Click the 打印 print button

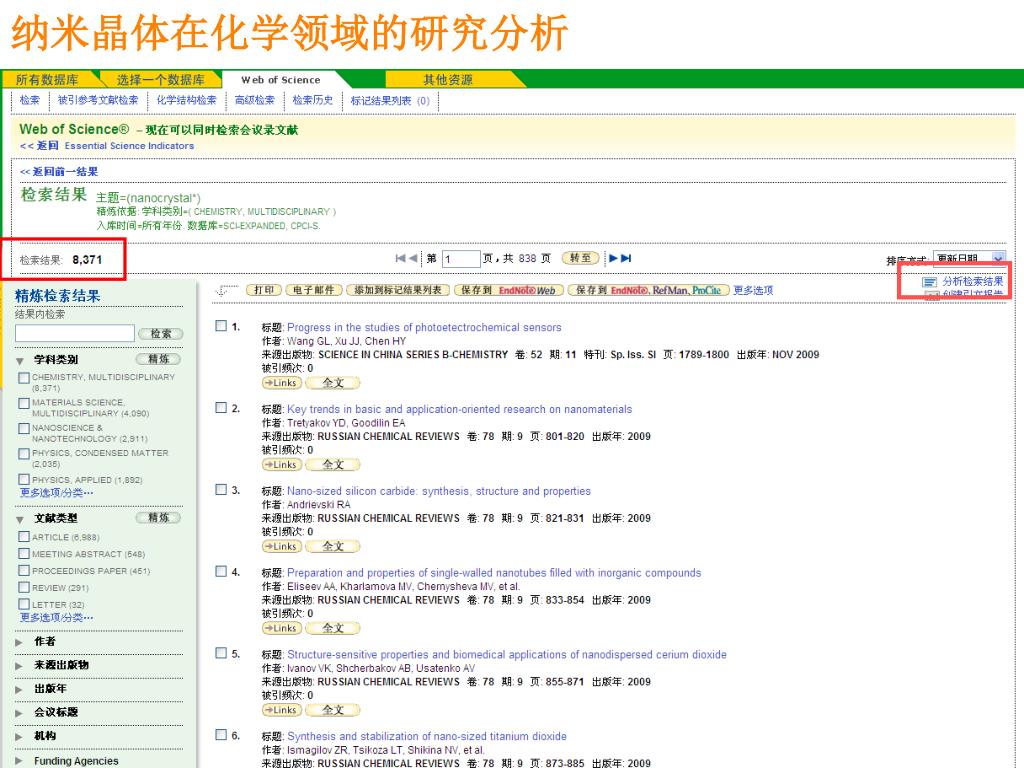(264, 291)
